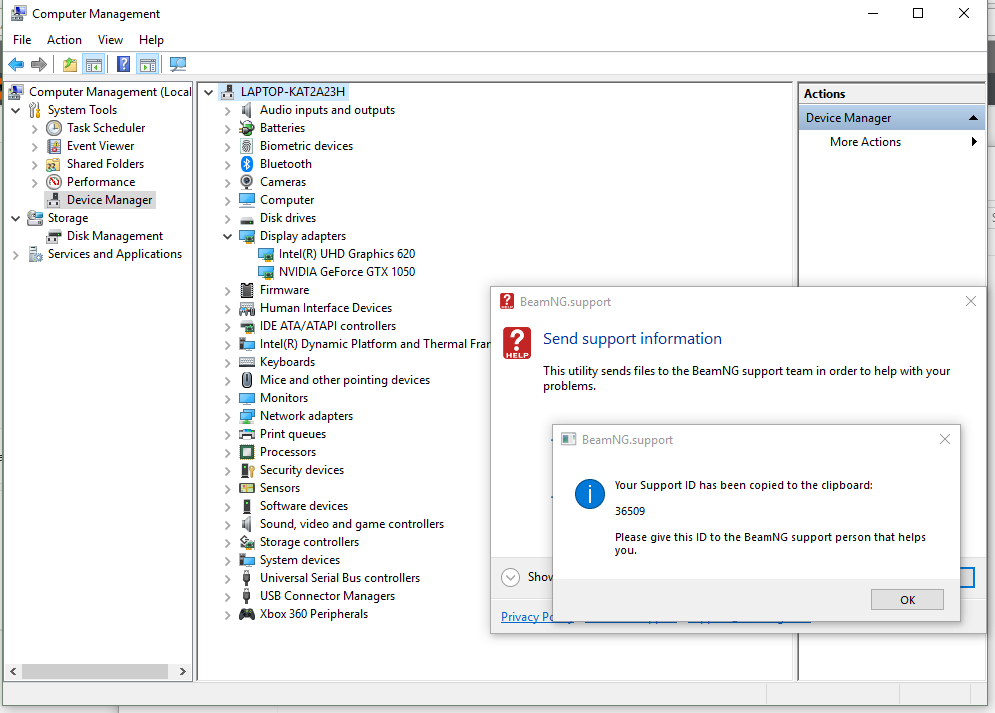
Task: Click the Performance gauge icon
Action: (54, 181)
